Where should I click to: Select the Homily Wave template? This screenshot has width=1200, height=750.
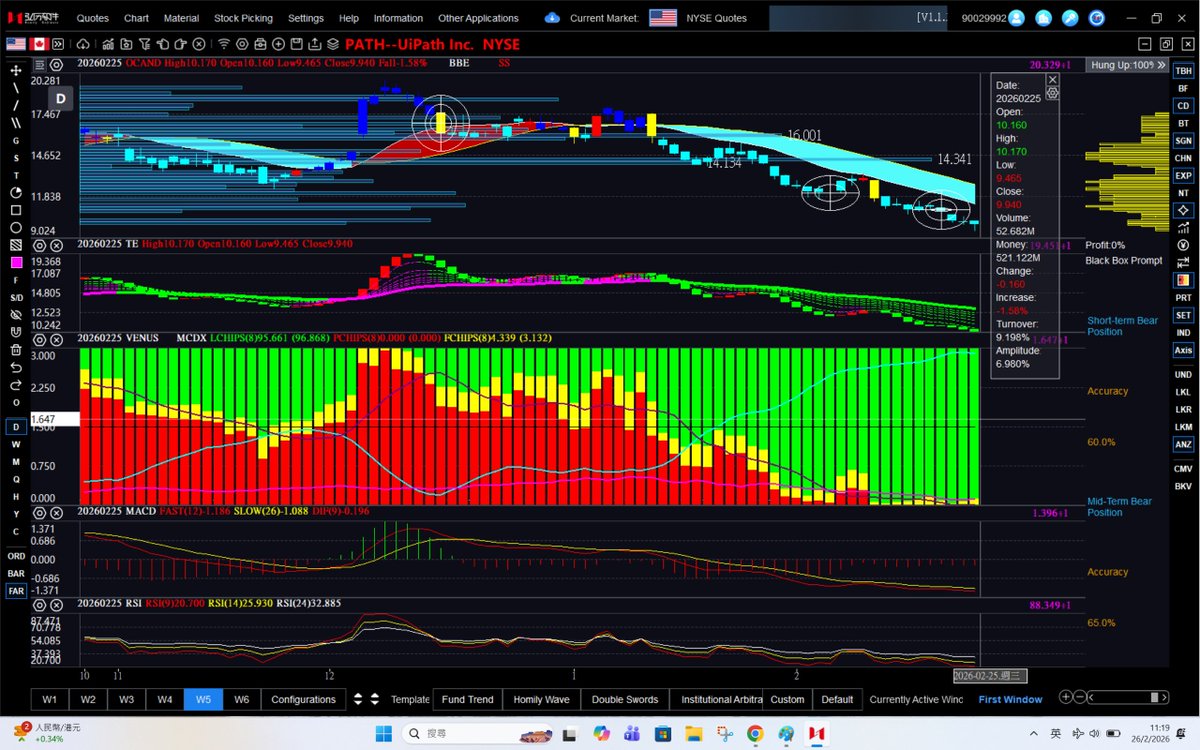coord(541,699)
